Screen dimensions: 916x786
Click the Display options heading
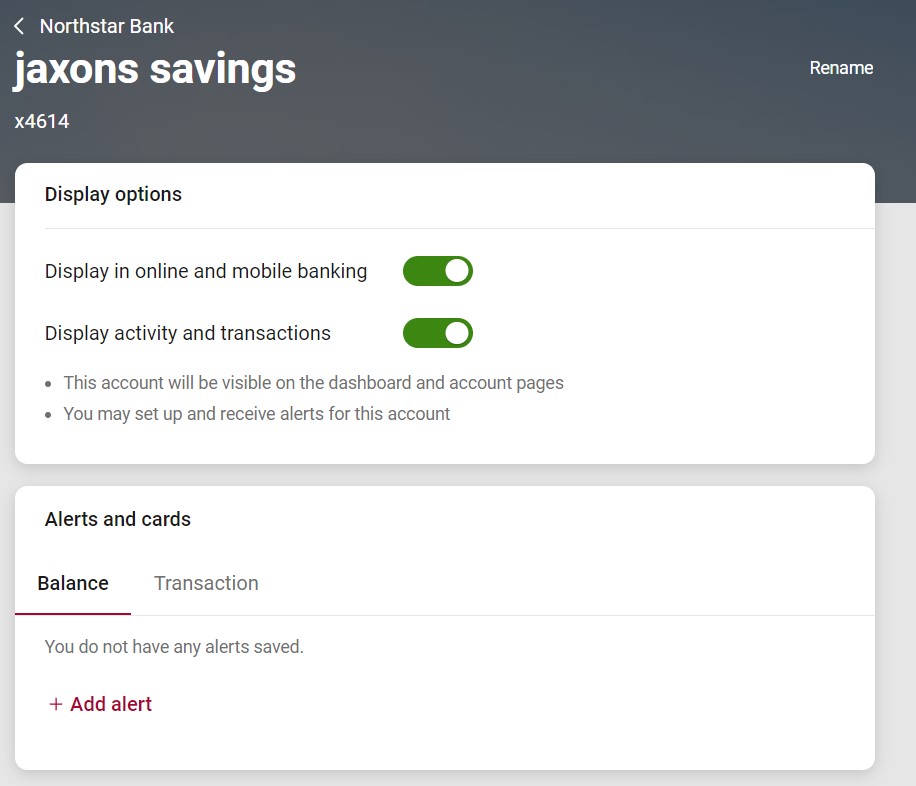click(113, 194)
